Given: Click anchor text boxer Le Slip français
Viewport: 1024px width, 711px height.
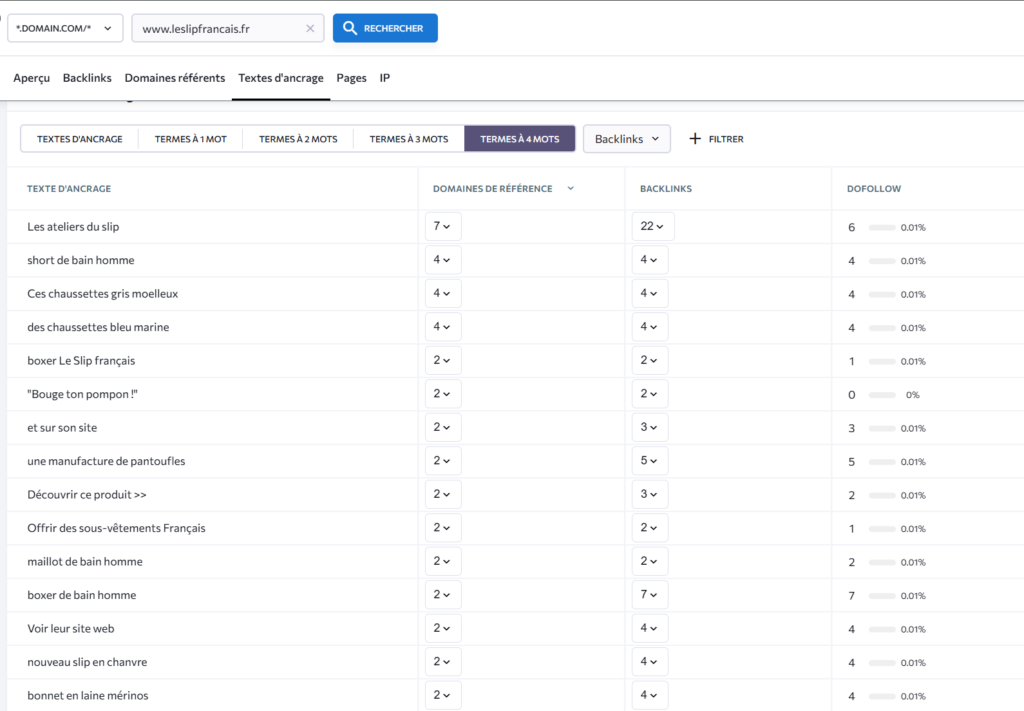Looking at the screenshot, I should (x=81, y=360).
